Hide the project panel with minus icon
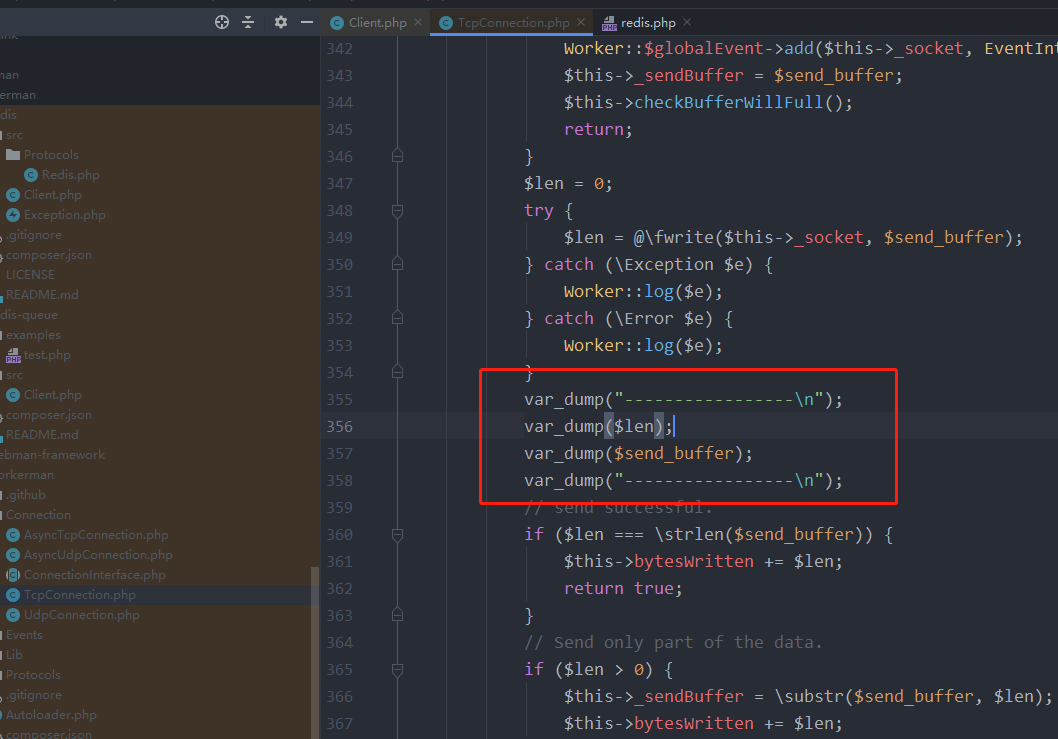1058x739 pixels. pyautogui.click(x=307, y=22)
